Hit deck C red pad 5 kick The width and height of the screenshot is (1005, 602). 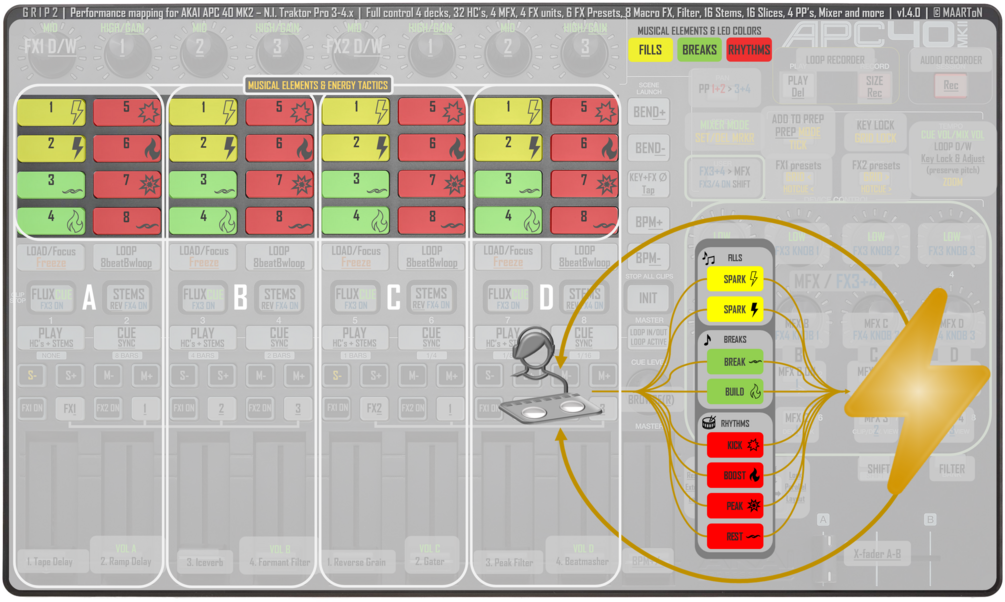point(432,112)
